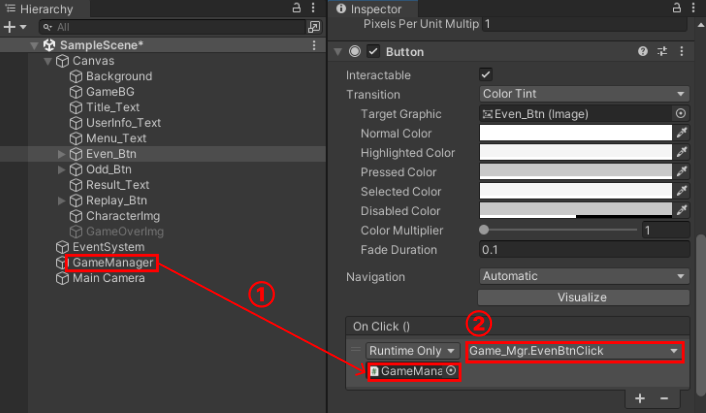Select the GameBG object
The width and height of the screenshot is (706, 413).
(110, 91)
